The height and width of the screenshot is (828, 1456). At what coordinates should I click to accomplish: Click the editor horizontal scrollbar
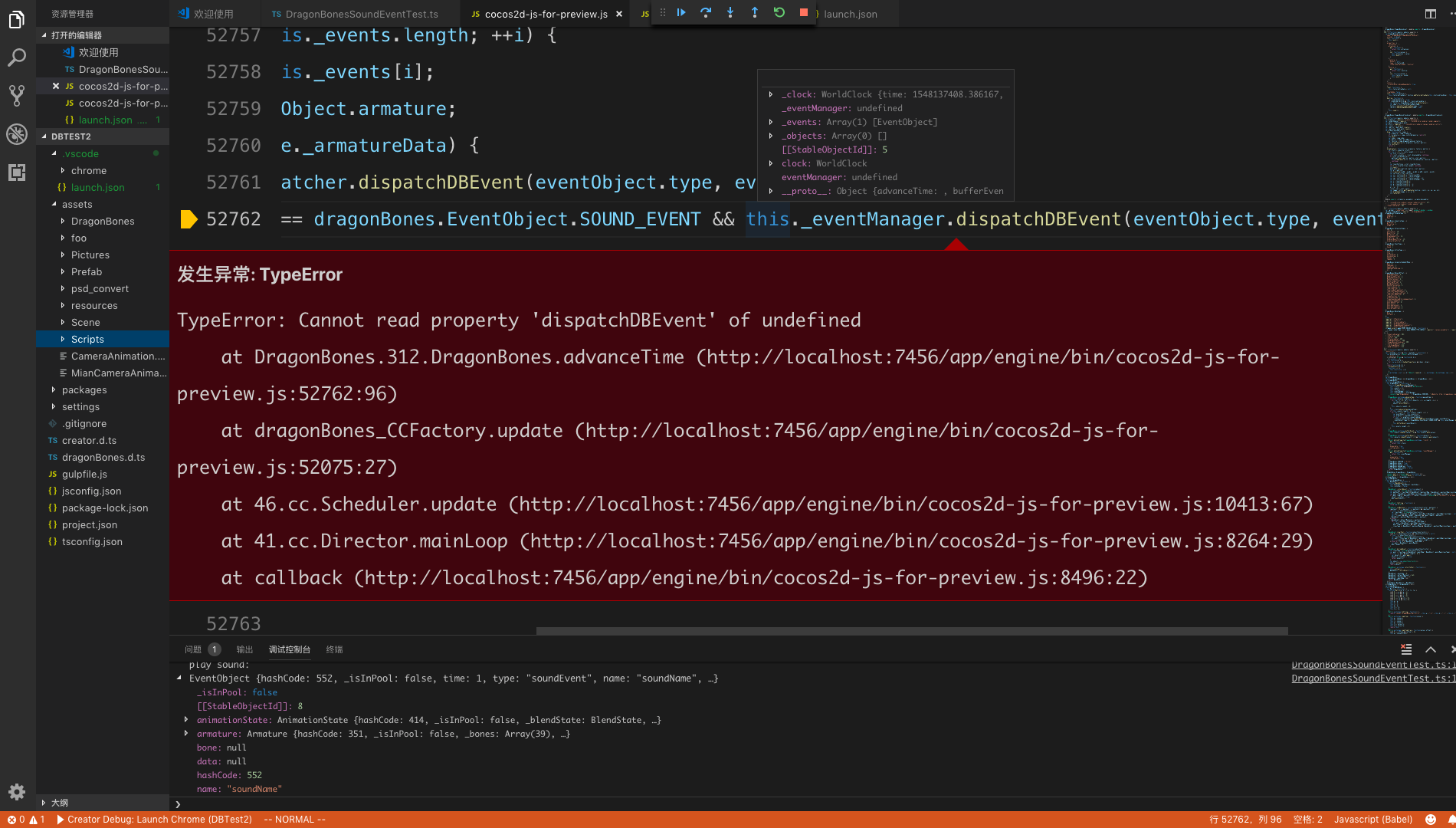pos(912,631)
